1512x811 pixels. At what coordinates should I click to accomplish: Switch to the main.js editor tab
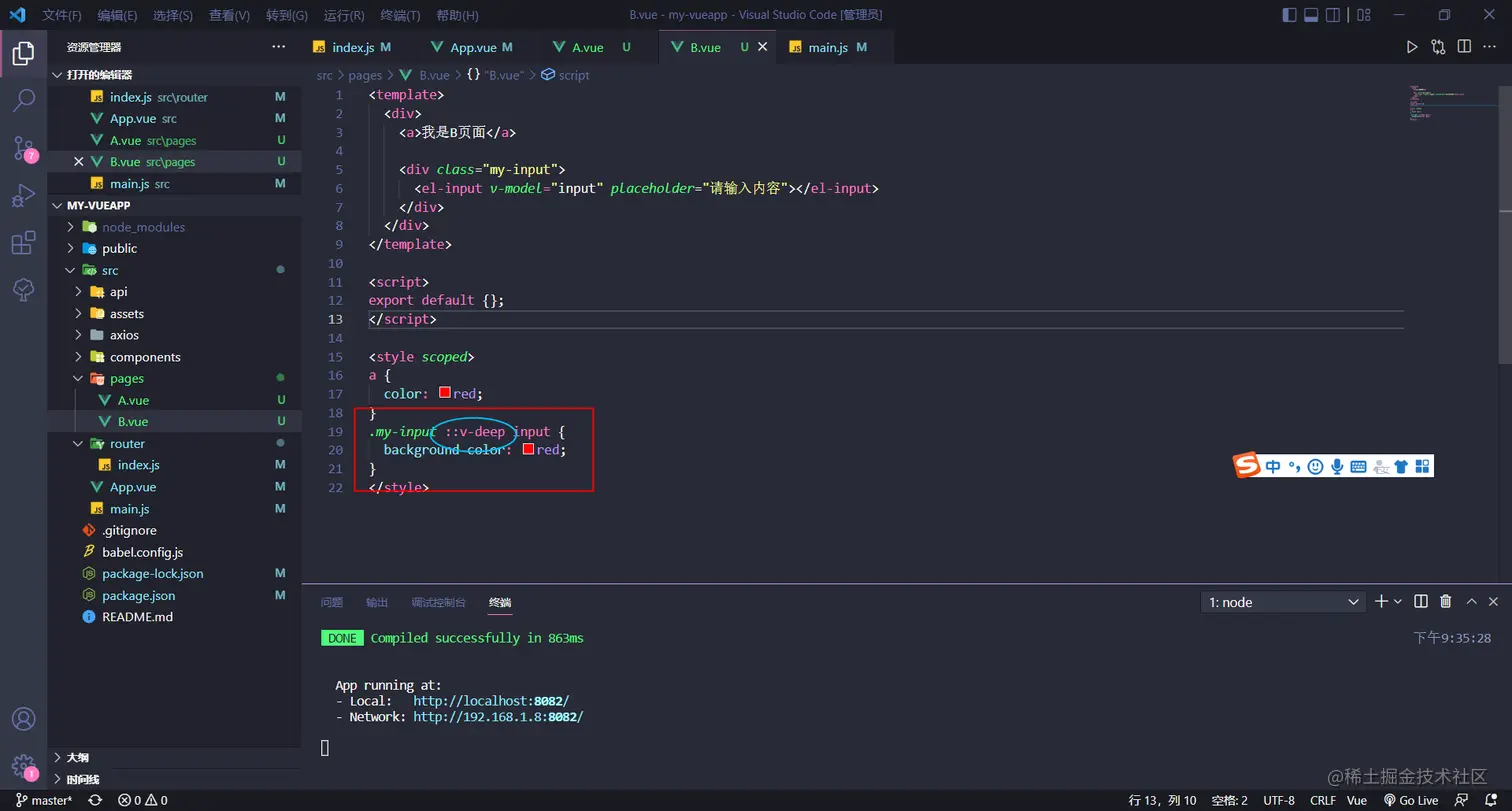(829, 47)
